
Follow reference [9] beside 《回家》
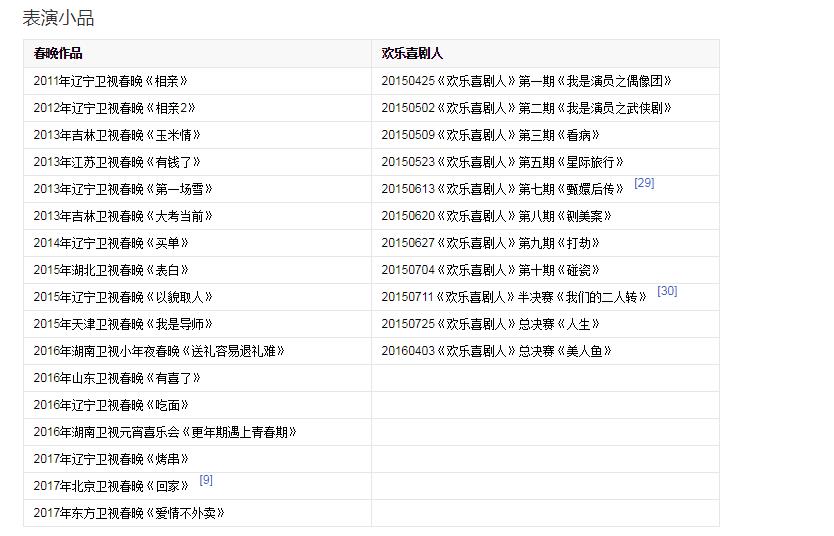[206, 480]
